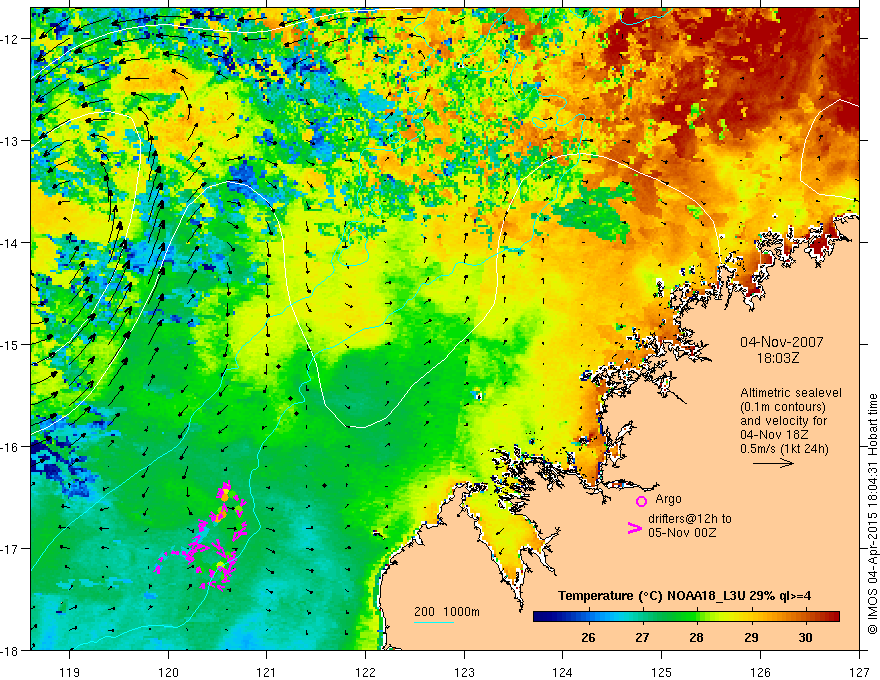The height and width of the screenshot is (680, 880).
Task: Click the 'drifters@12h to' legend text
Action: (690, 519)
